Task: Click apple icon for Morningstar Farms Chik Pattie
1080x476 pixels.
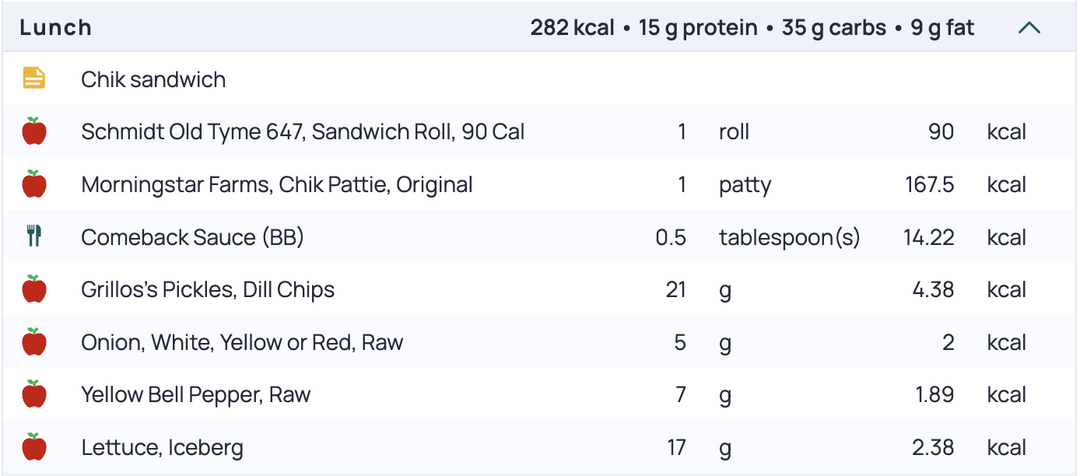Action: point(34,184)
